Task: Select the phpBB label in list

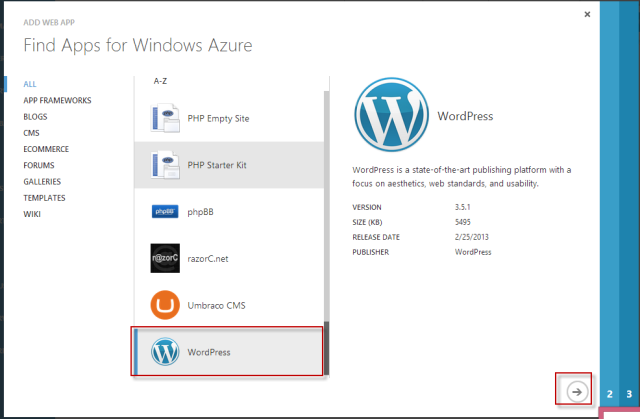Action: click(200, 212)
